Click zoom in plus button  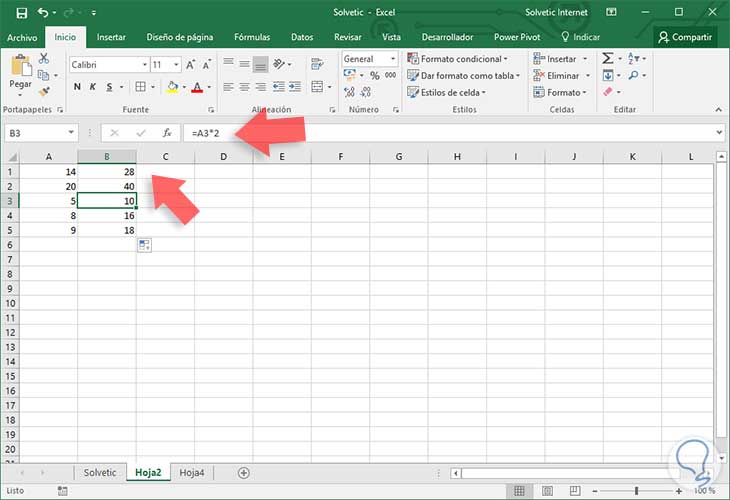(679, 491)
